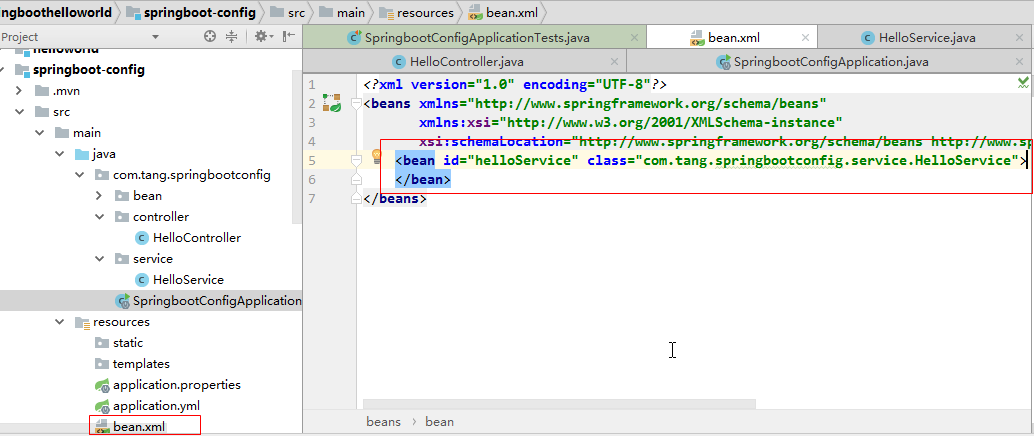The image size is (1034, 436).
Task: Close the SpringbootConfigApplicationTests.java tab
Action: 634,38
